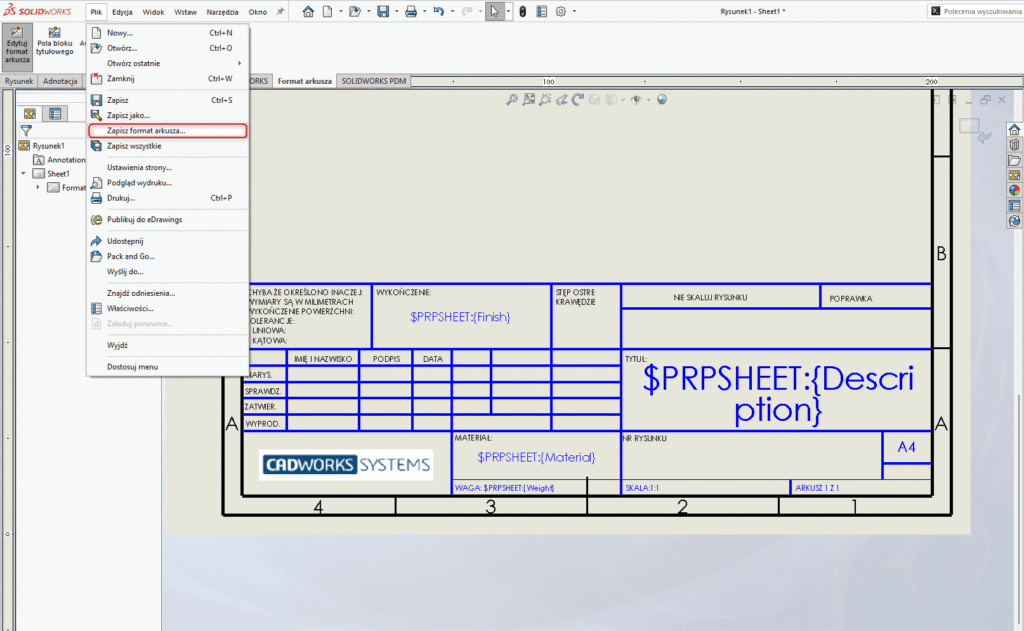Viewport: 1024px width, 631px height.
Task: Open the Save dropdown arrow
Action: click(396, 11)
